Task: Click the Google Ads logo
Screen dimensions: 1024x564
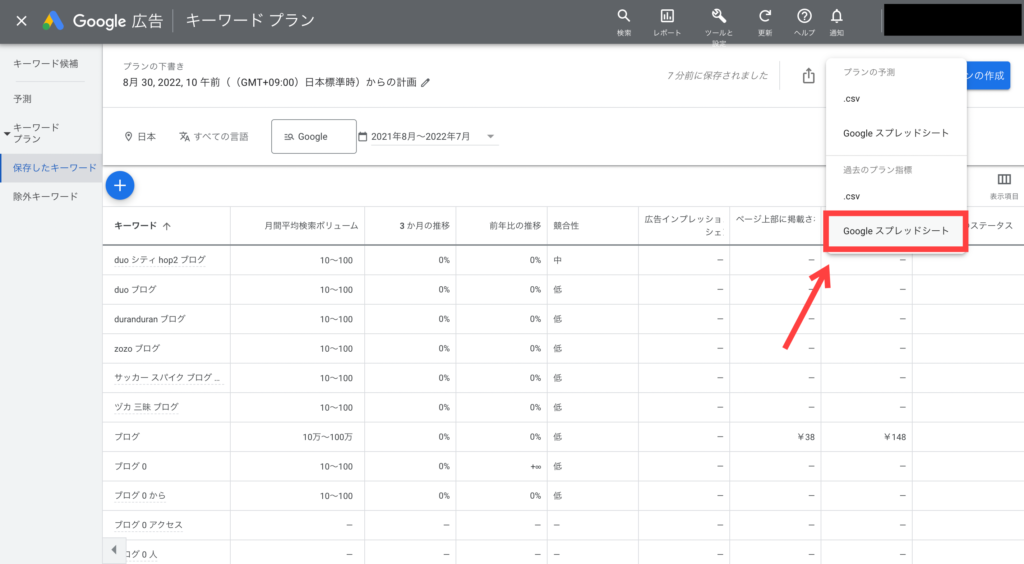Action: point(53,21)
